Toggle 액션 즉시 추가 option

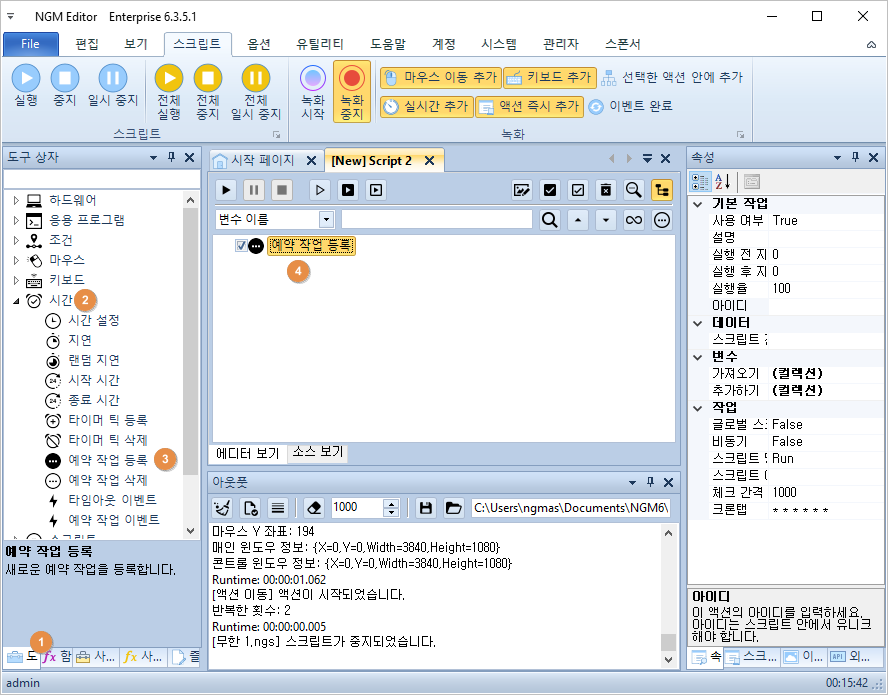pyautogui.click(x=530, y=106)
